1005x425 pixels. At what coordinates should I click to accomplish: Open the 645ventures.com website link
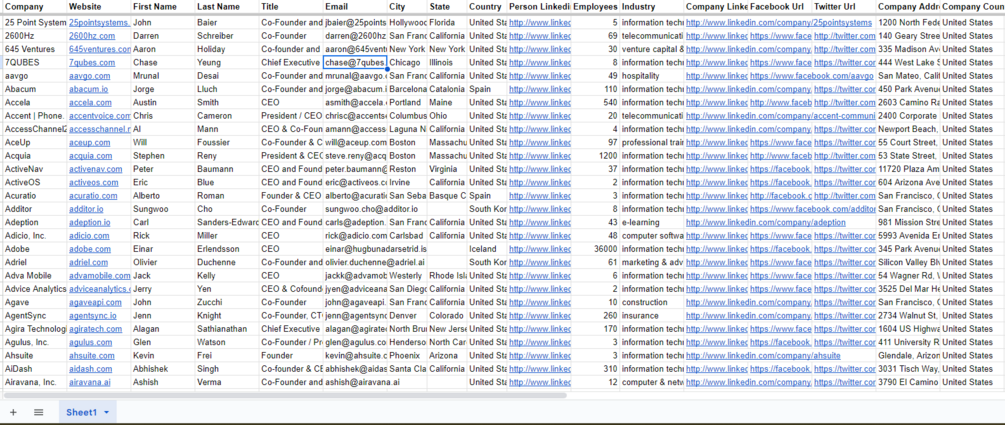99,49
